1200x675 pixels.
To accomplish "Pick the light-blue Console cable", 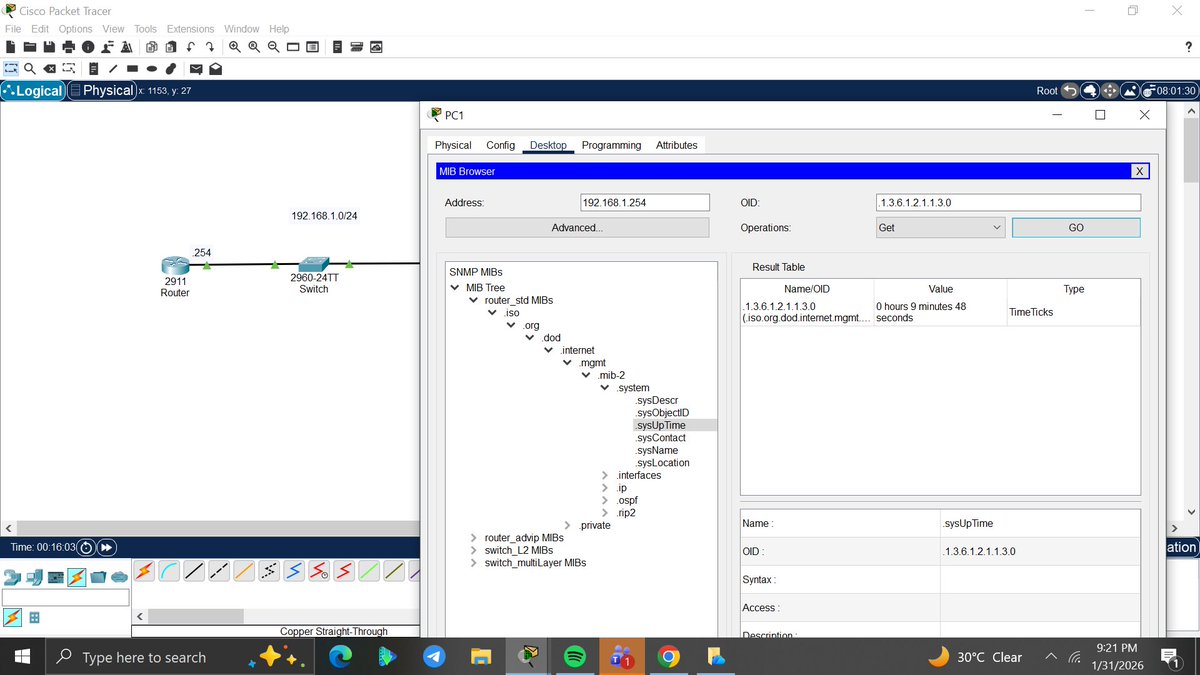I will 169,571.
